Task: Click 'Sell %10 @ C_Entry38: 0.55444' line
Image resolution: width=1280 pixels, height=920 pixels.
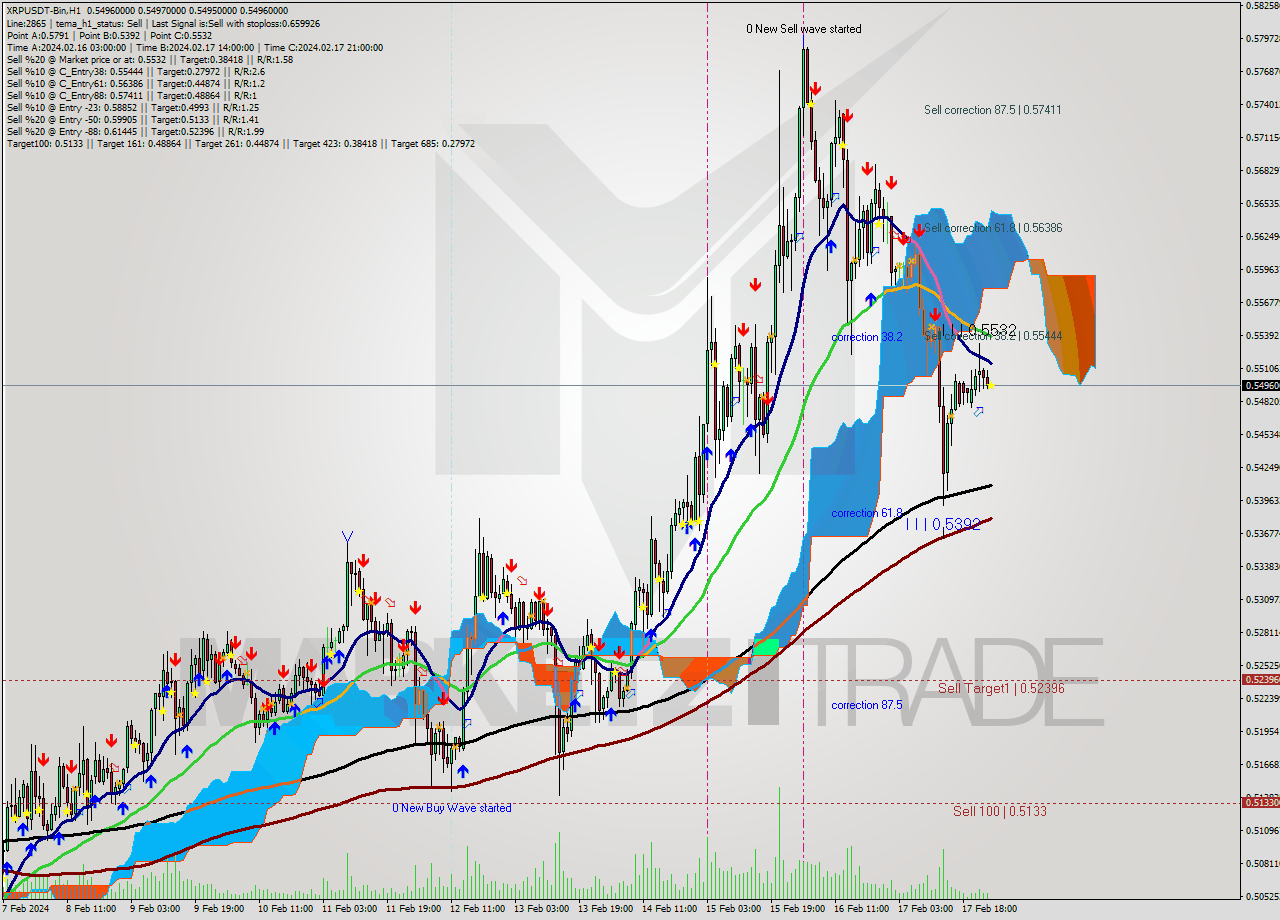Action: tap(135, 71)
